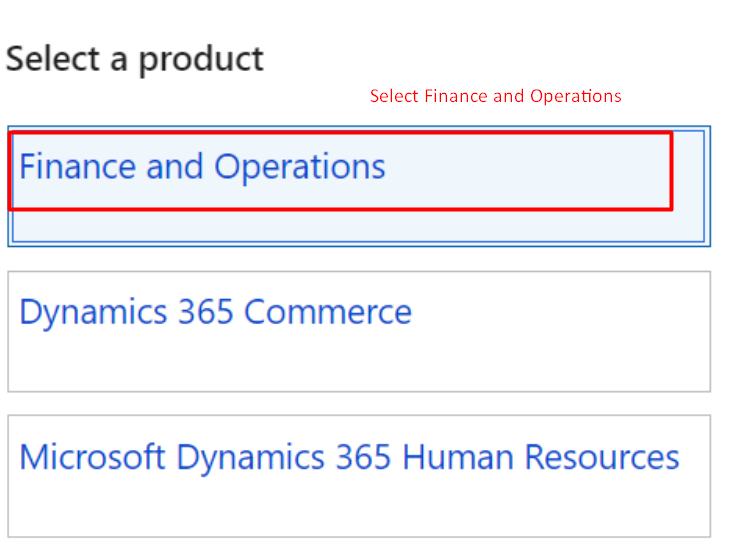Click the Finance and Operations link text
This screenshot has width=732, height=548.
pos(202,166)
